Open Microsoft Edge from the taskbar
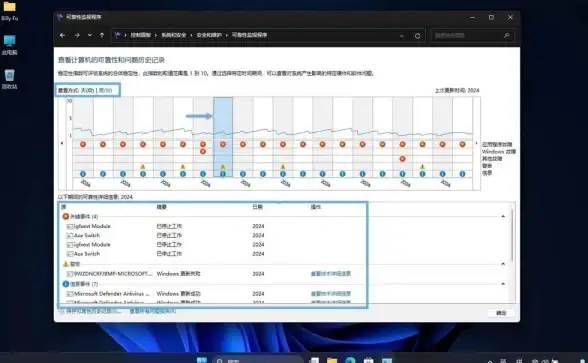588x363 pixels. coord(350,360)
